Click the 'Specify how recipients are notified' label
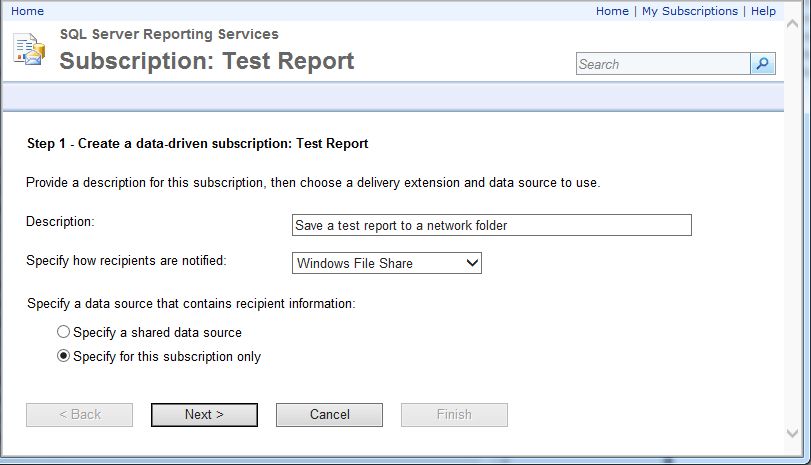This screenshot has width=811, height=465. (127, 261)
